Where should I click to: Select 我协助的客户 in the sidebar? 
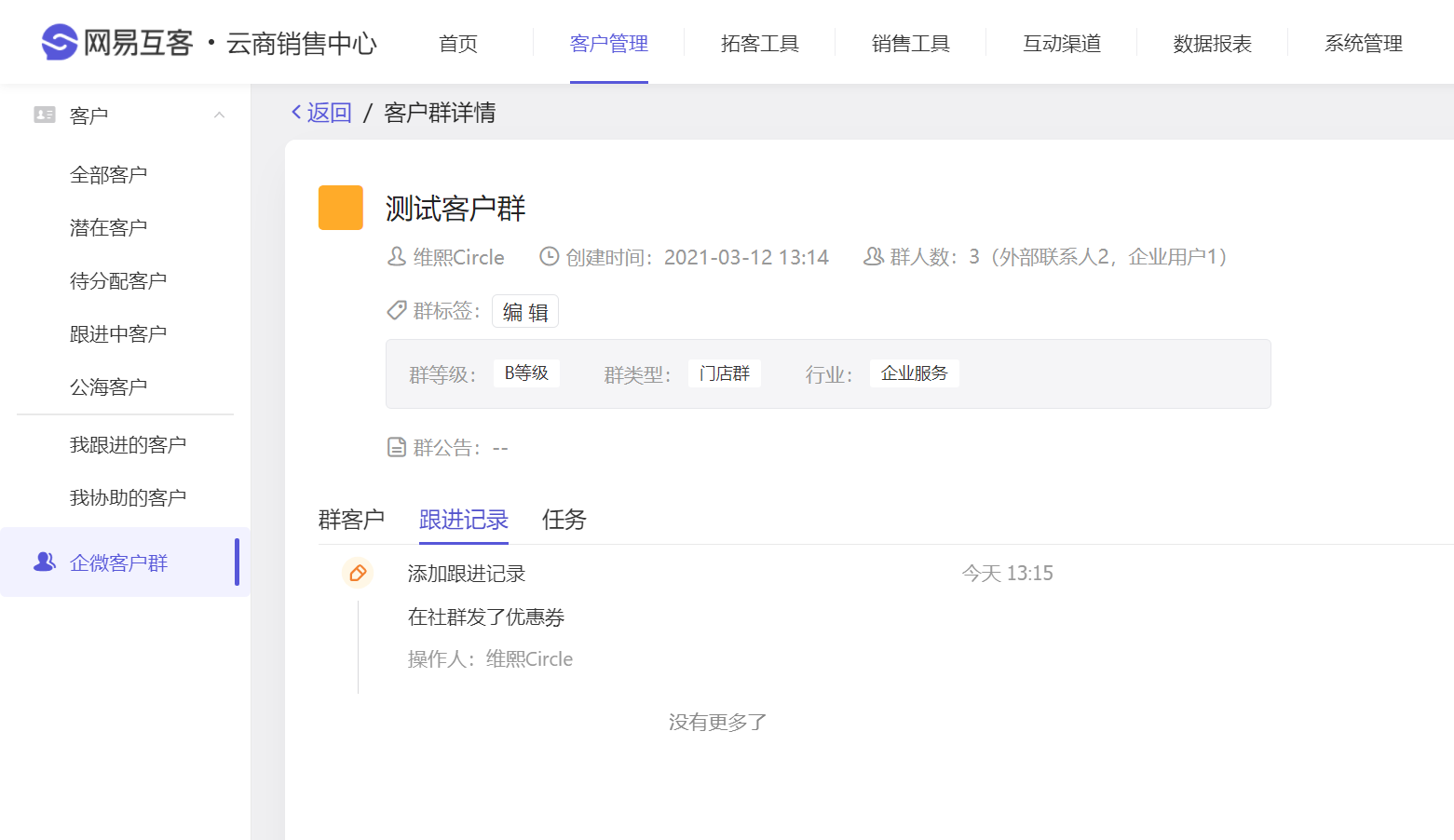pos(129,497)
